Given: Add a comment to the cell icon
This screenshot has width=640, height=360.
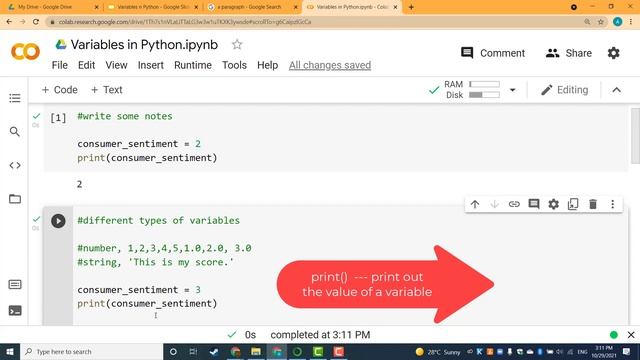Looking at the screenshot, I should [534, 204].
